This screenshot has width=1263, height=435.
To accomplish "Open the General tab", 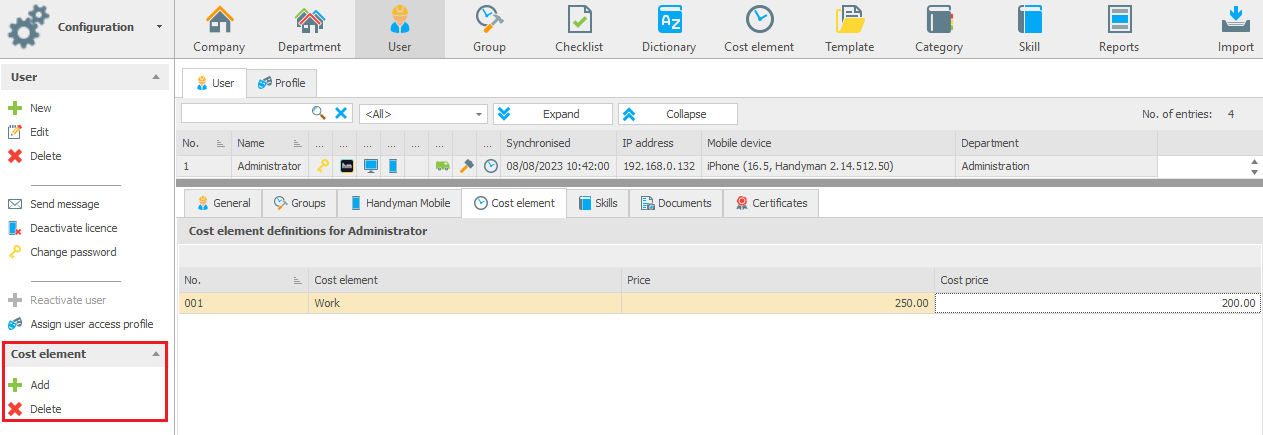I will 222,203.
